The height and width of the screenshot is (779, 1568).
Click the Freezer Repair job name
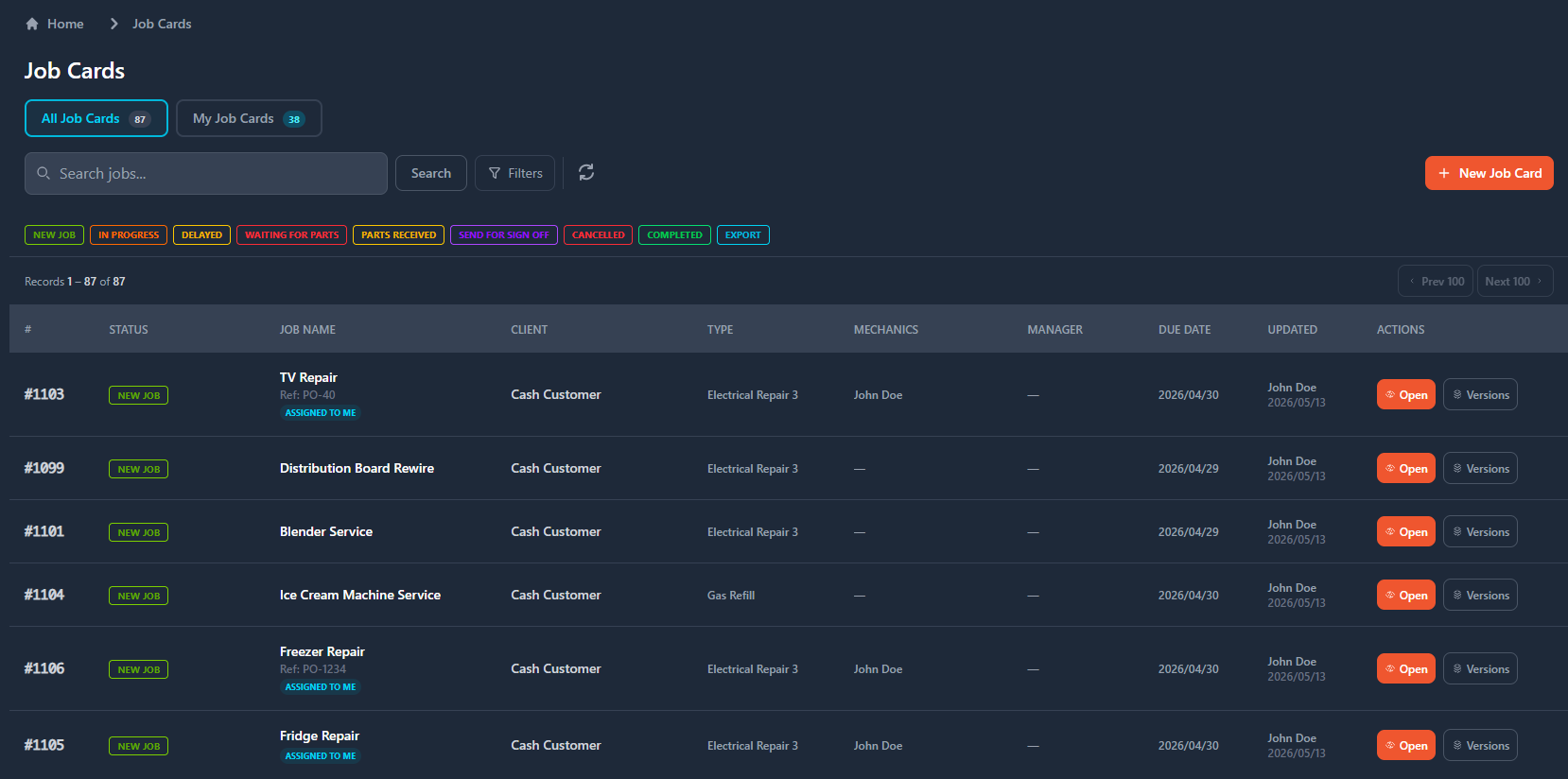pyautogui.click(x=322, y=651)
